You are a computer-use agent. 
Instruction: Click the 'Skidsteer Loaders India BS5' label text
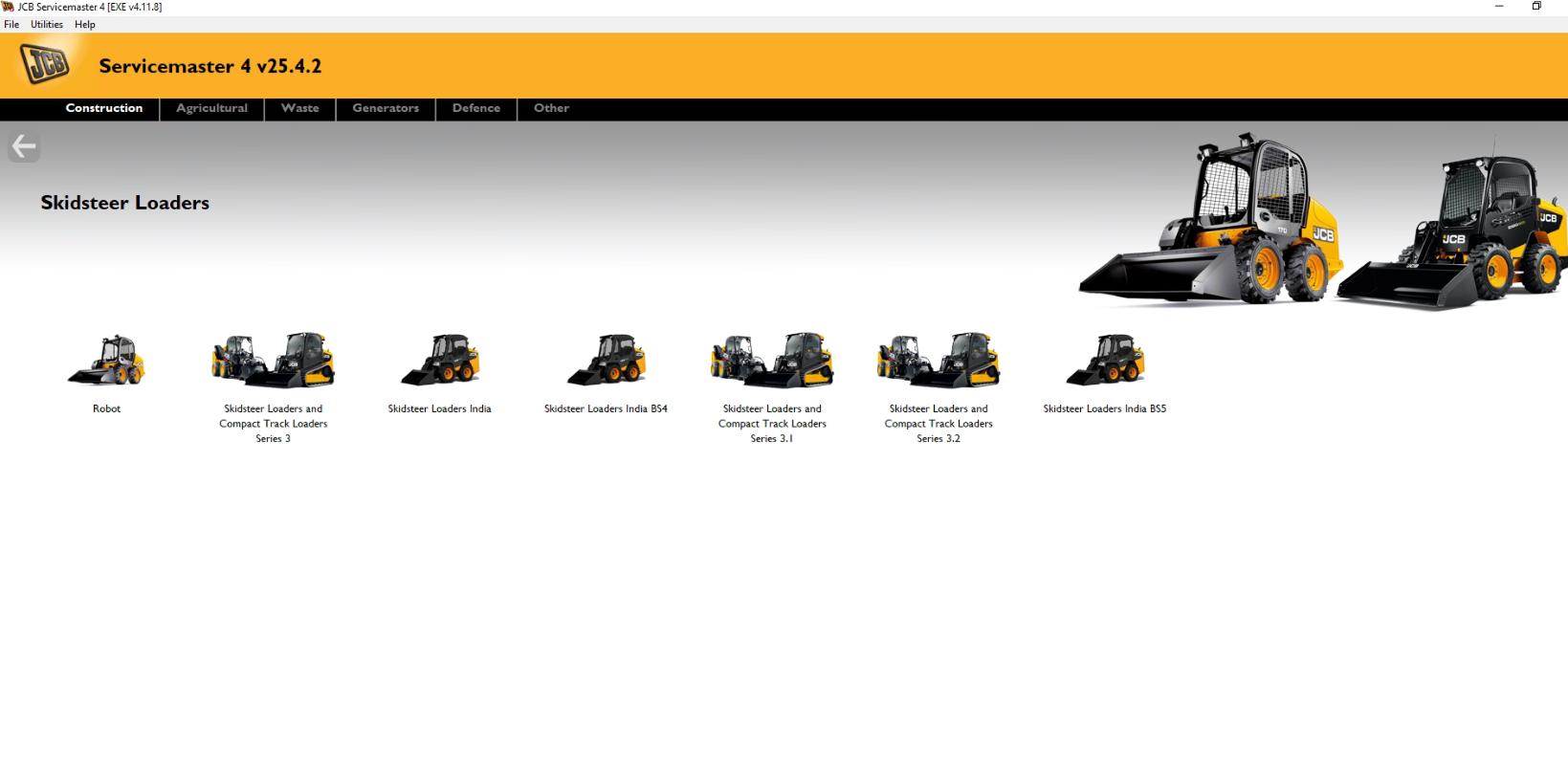(x=1105, y=408)
